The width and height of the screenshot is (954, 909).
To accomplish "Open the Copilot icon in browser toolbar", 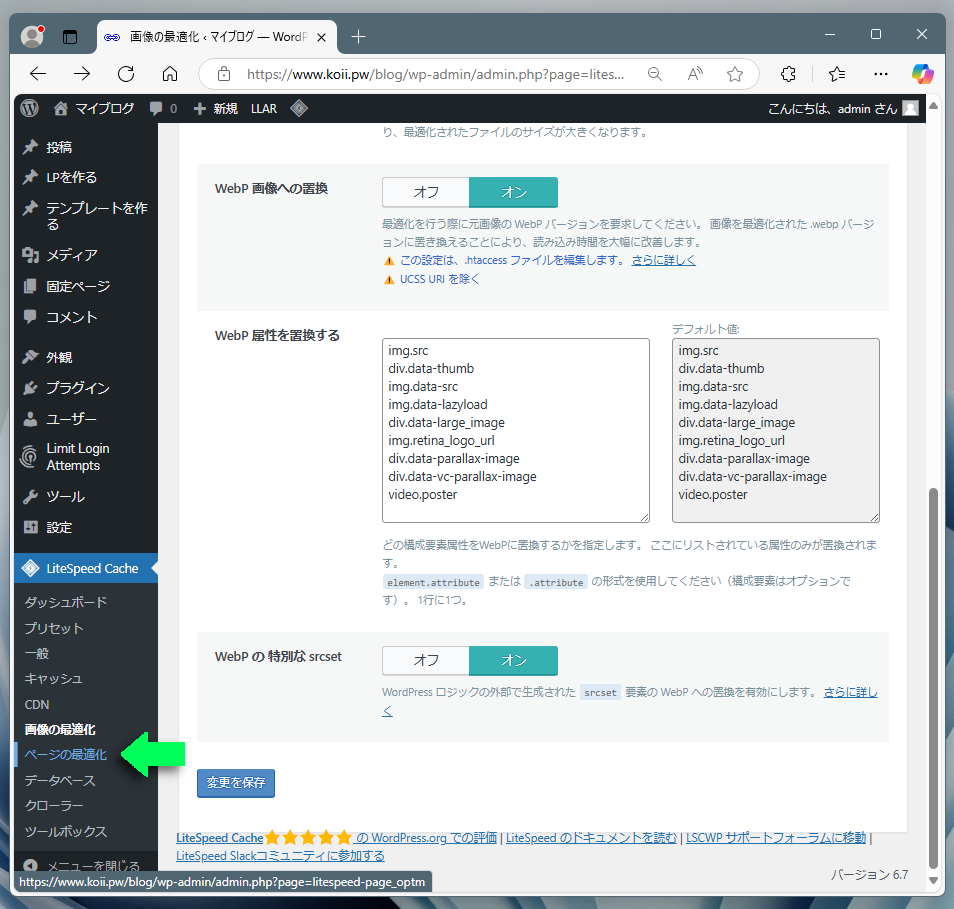I will tap(922, 74).
